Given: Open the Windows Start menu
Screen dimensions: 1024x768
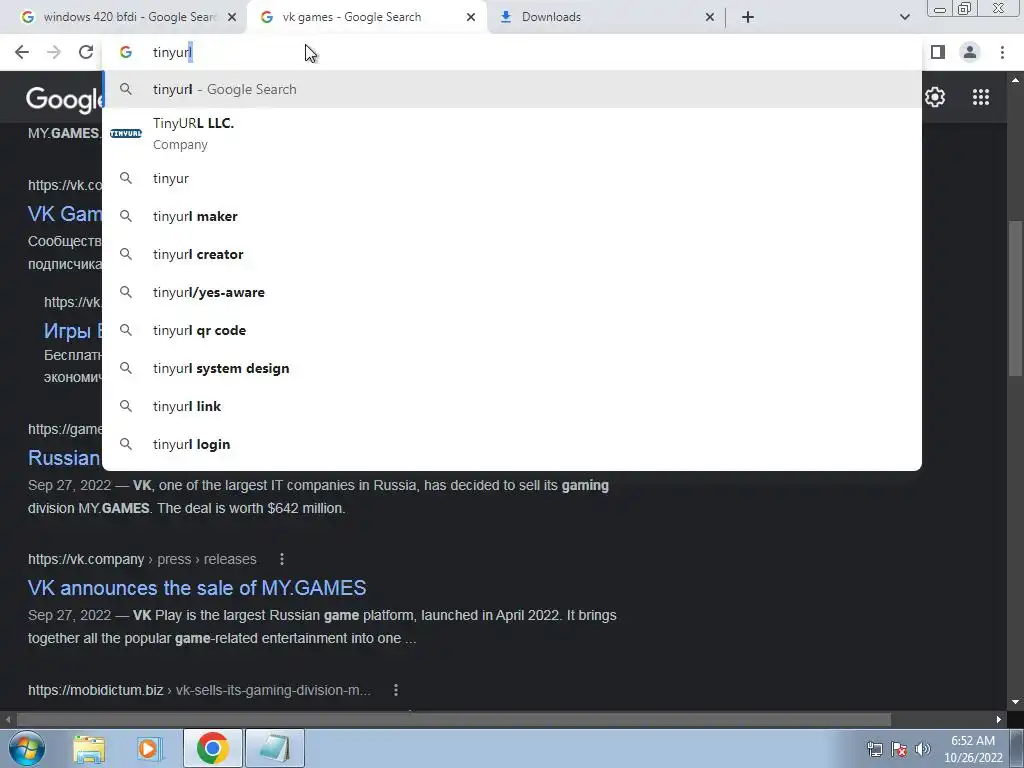Looking at the screenshot, I should 27,748.
